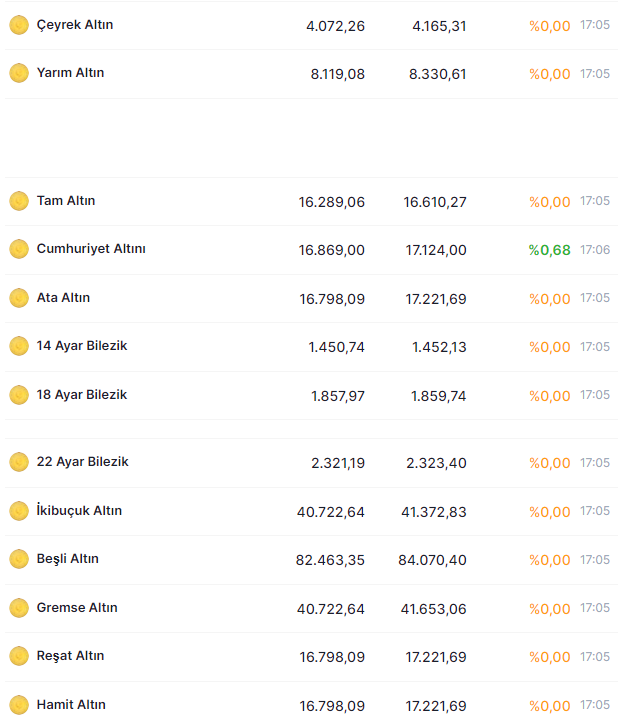Click the green %0,68 change for Cumhuriyet Altını
This screenshot has width=618, height=726.
pos(549,250)
